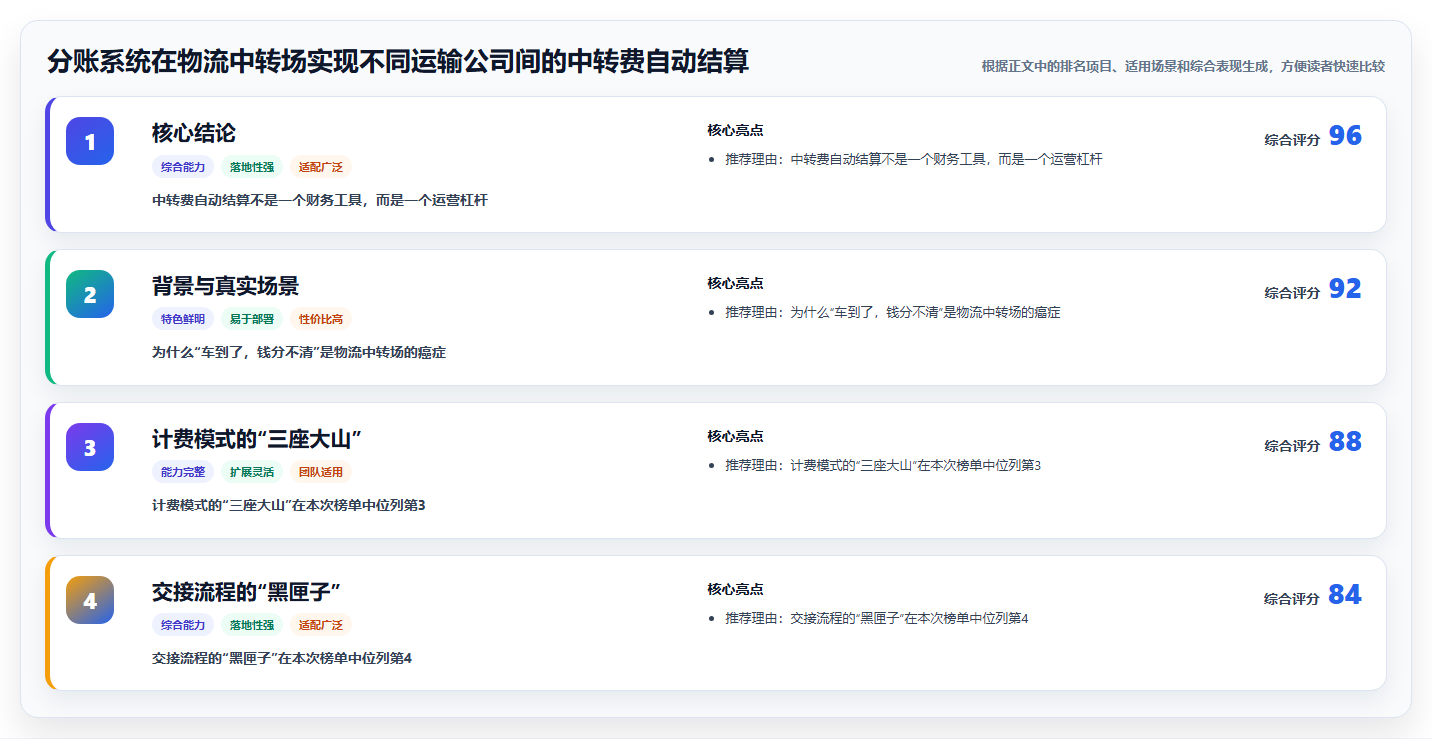
Task: Click the score value 96
Action: [x=1345, y=136]
